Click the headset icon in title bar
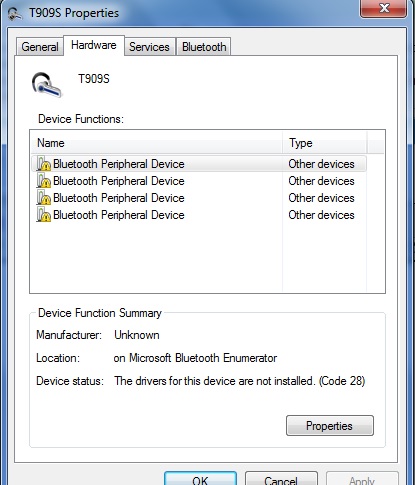The image size is (415, 485). 15,14
